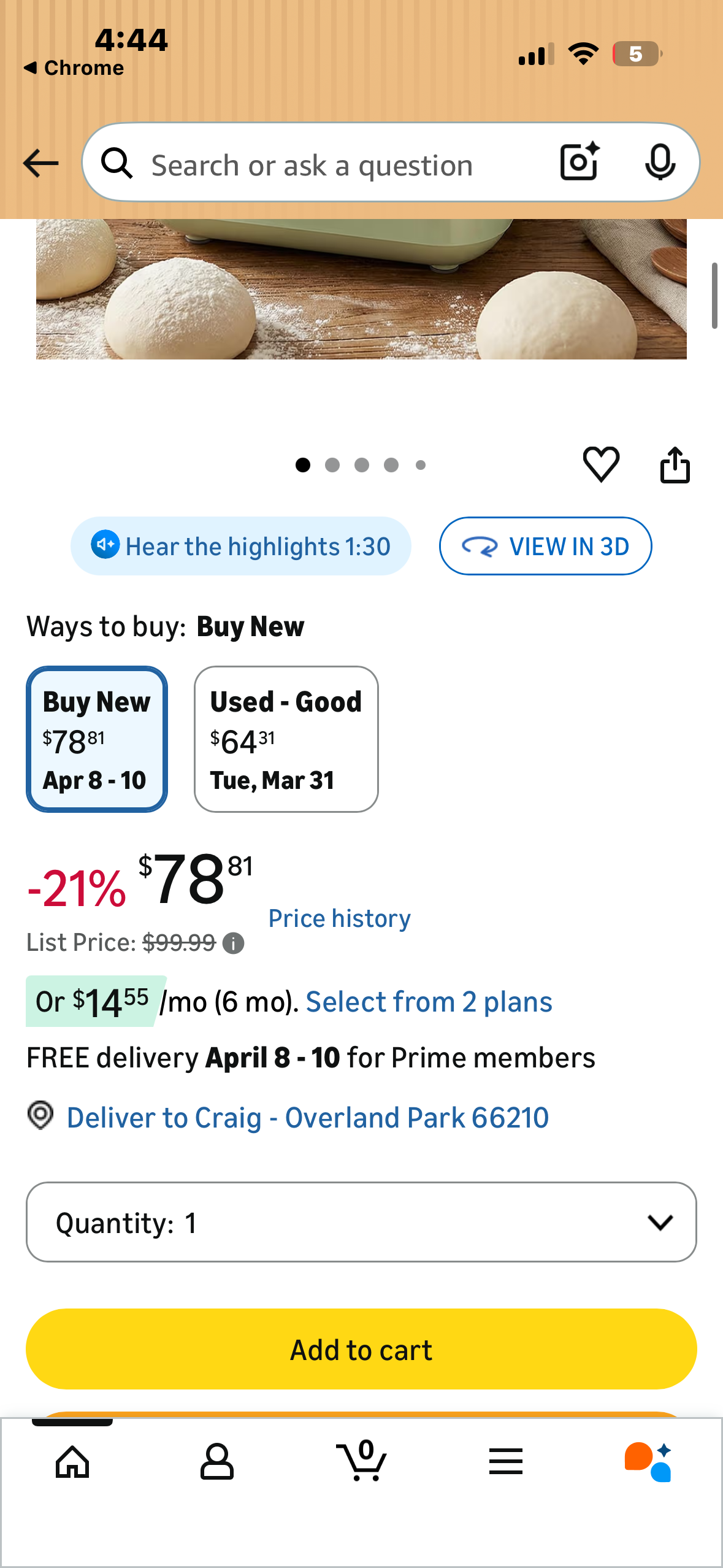This screenshot has width=723, height=1568.
Task: Play Hear the highlights audio
Action: point(241,546)
